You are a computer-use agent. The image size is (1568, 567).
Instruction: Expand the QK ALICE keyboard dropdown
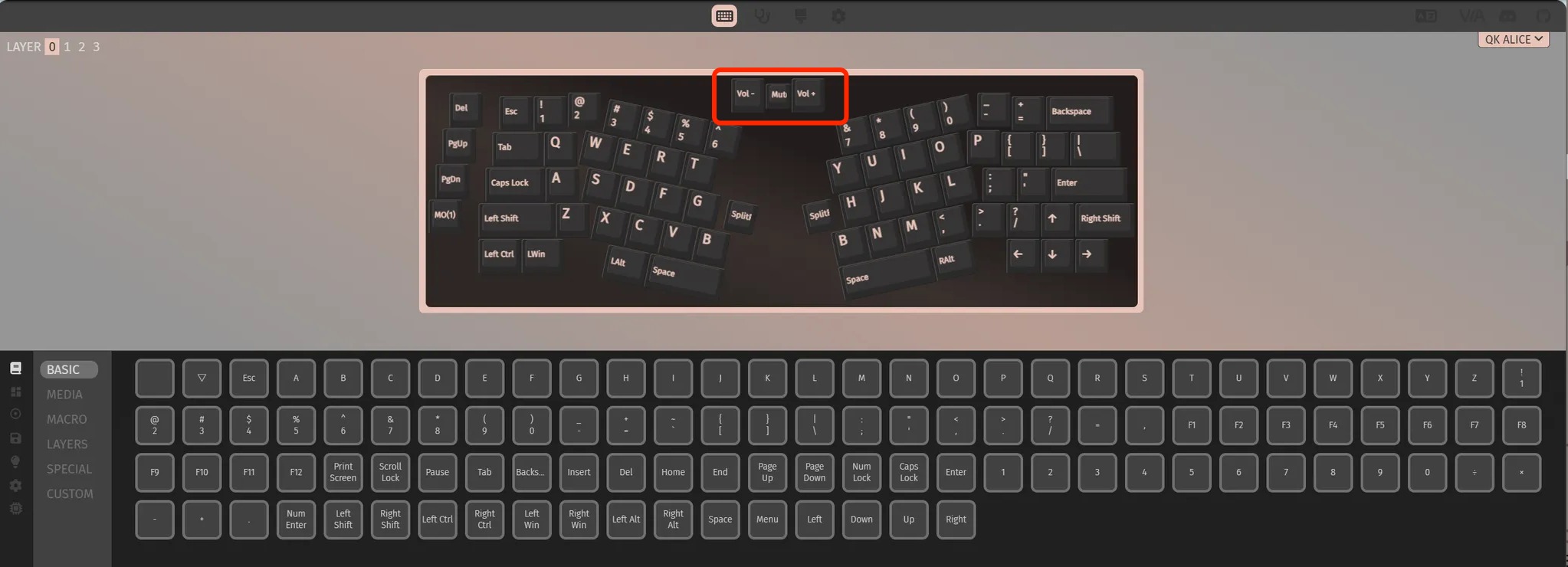pos(1514,39)
